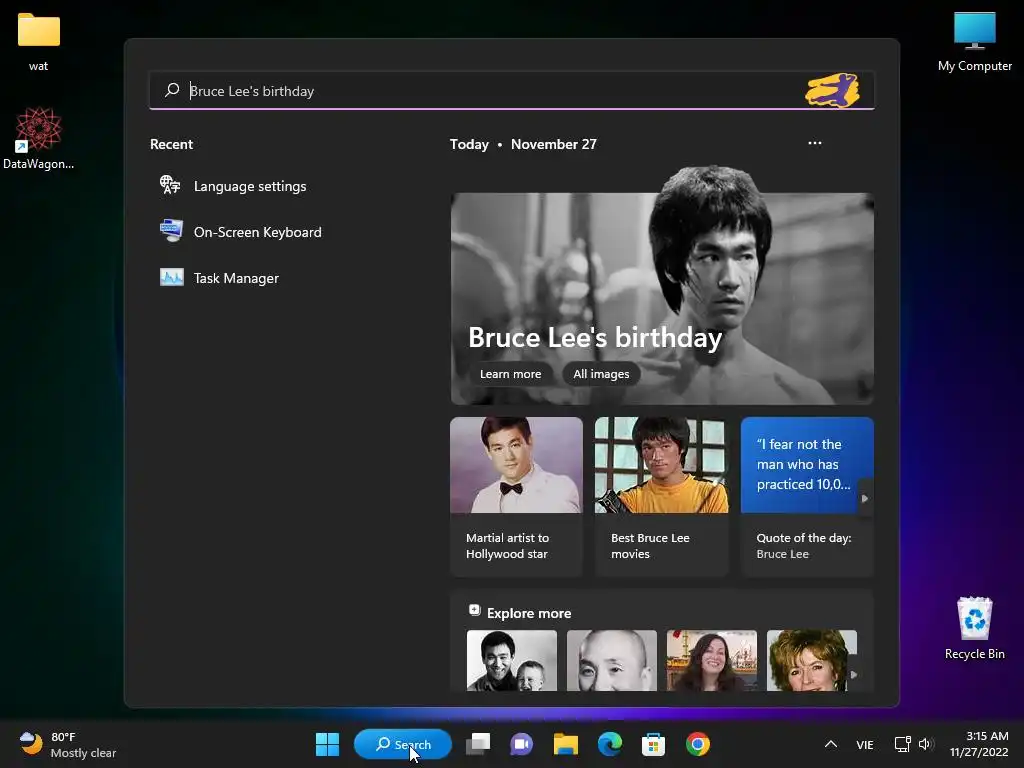The height and width of the screenshot is (768, 1024).
Task: Launch Microsoft Edge from the taskbar
Action: tap(609, 744)
